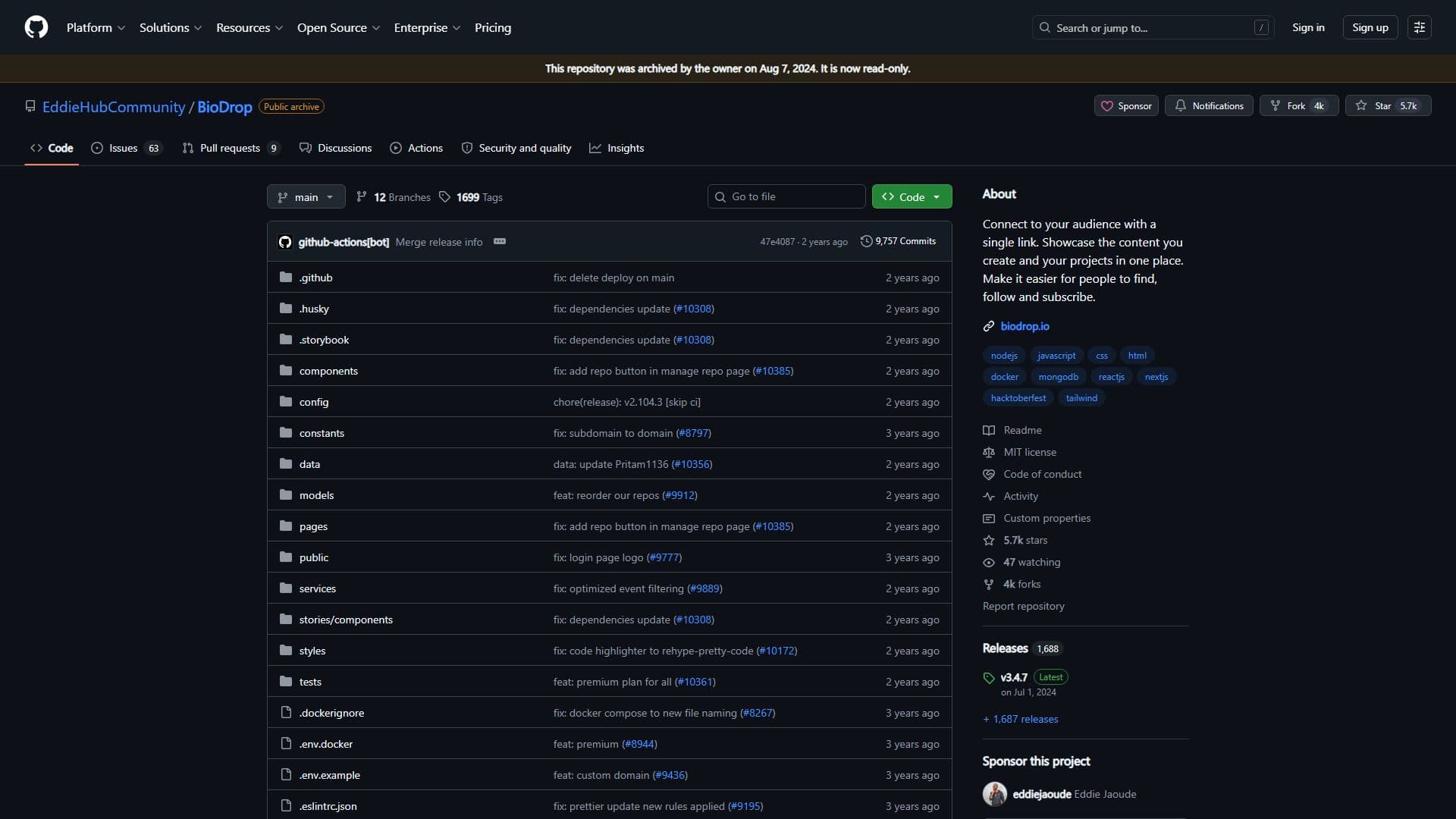Screen dimensions: 1456x819
Task: Switch to the Actions tab
Action: [416, 148]
